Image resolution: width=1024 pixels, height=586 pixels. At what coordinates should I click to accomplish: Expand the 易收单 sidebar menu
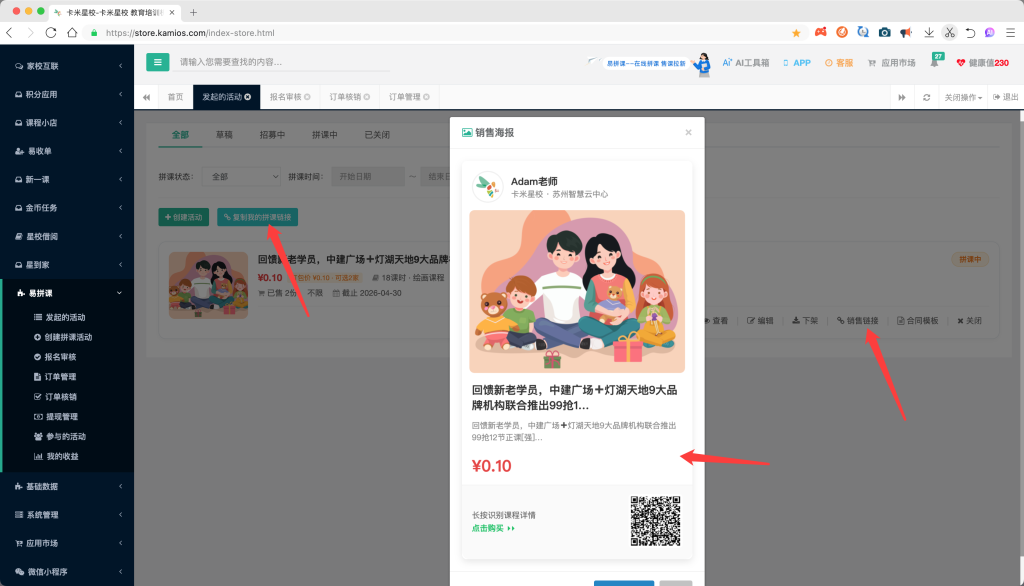[x=67, y=151]
